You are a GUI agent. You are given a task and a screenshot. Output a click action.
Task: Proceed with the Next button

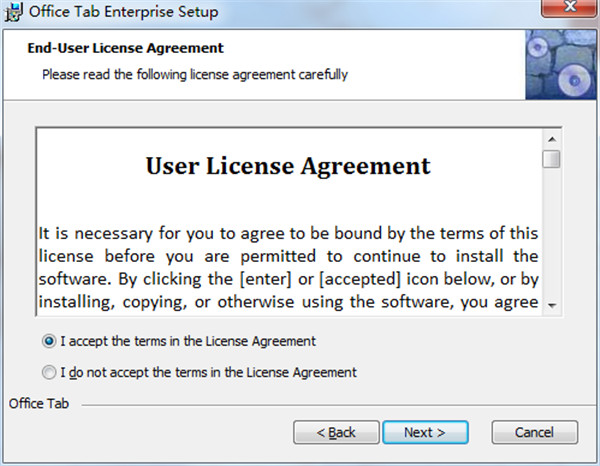(424, 432)
